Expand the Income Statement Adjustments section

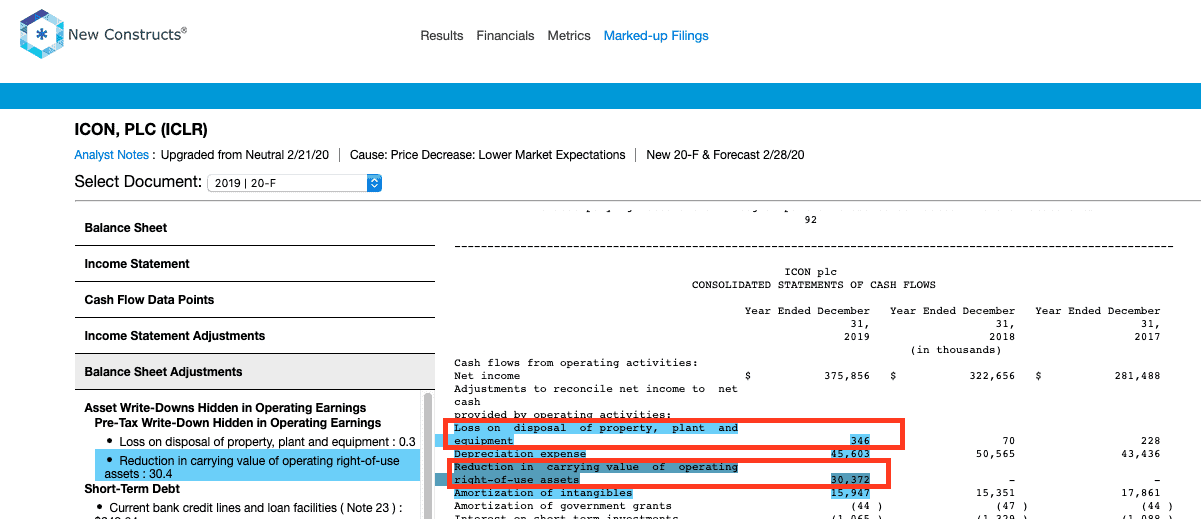pyautogui.click(x=254, y=336)
